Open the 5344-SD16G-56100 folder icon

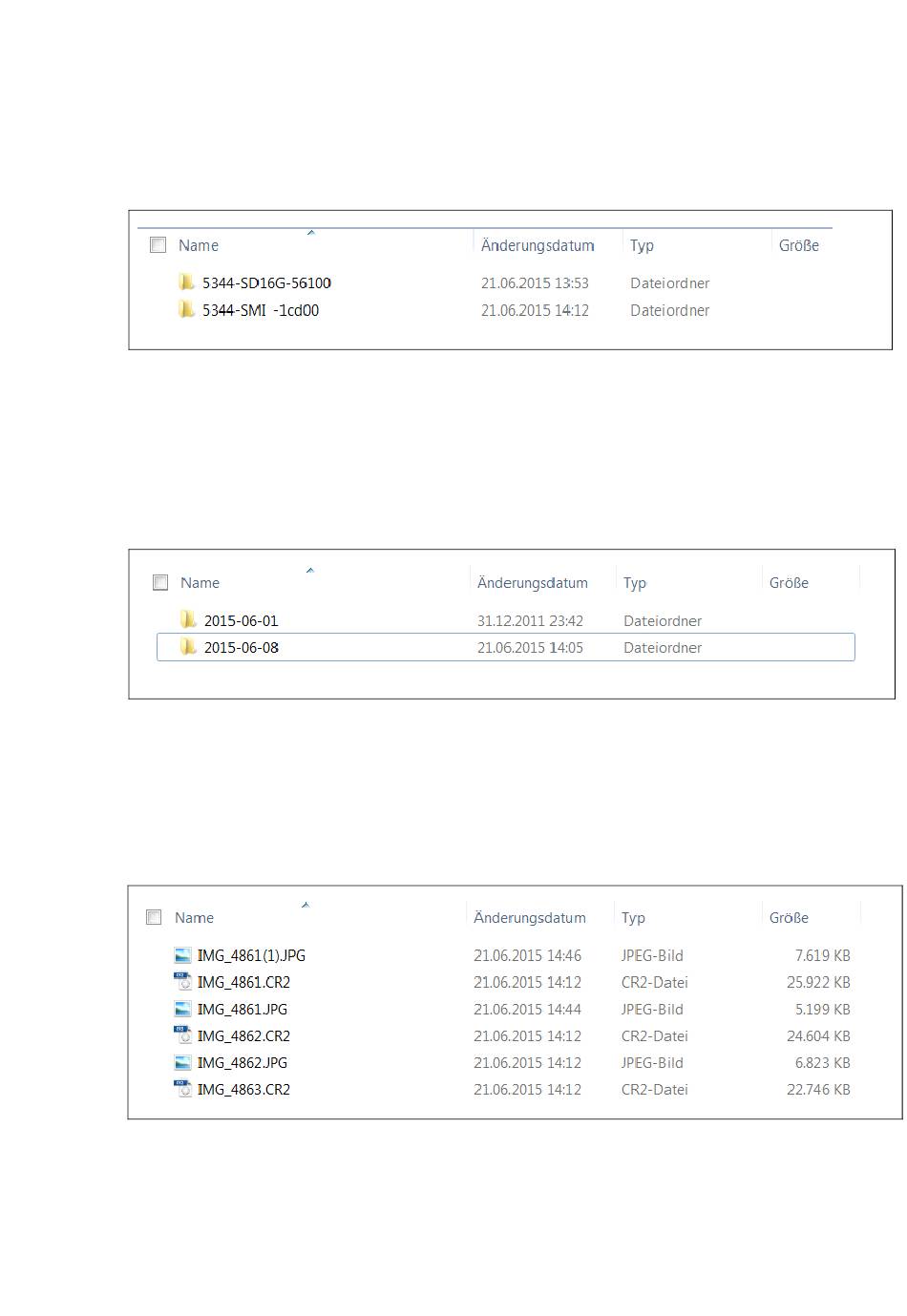click(x=186, y=282)
